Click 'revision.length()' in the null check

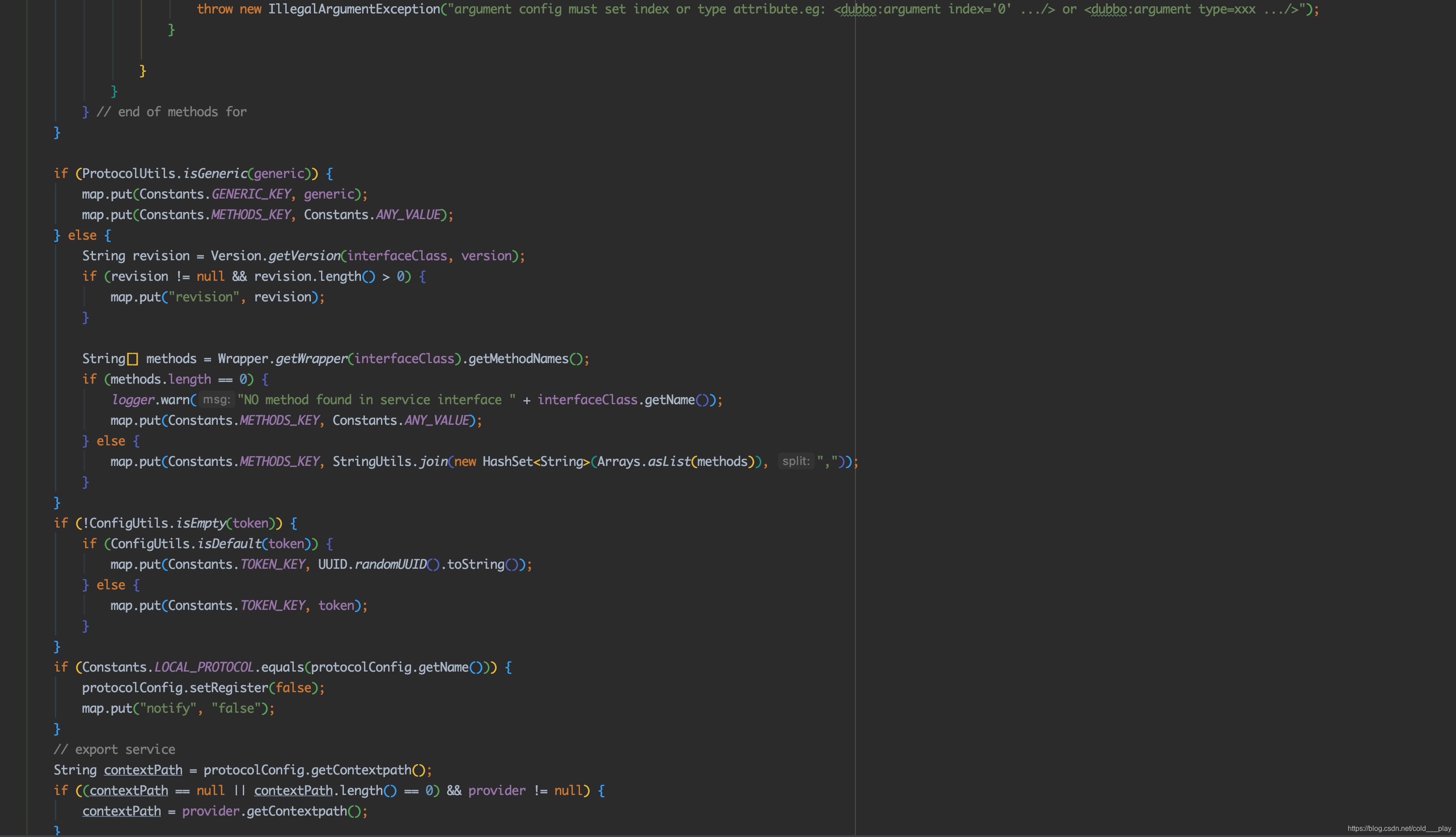click(x=314, y=276)
